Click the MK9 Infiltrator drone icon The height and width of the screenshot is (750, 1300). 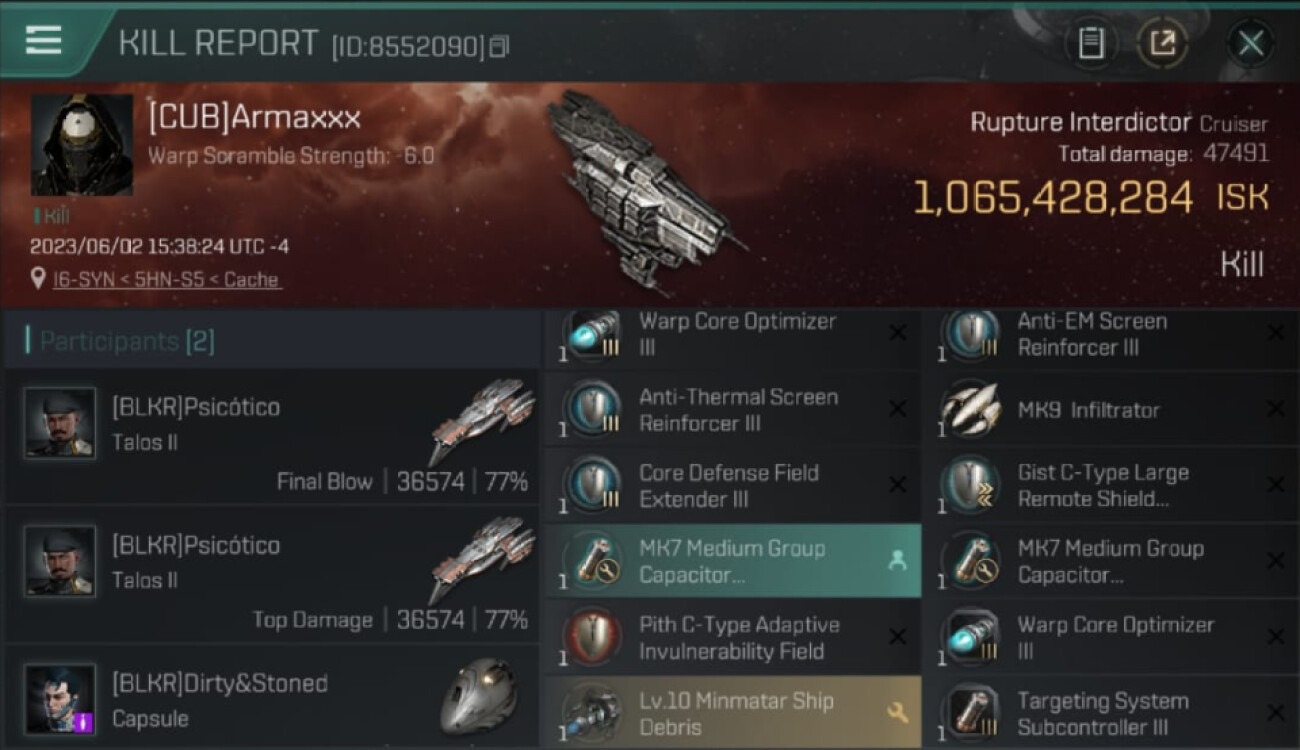tap(970, 409)
